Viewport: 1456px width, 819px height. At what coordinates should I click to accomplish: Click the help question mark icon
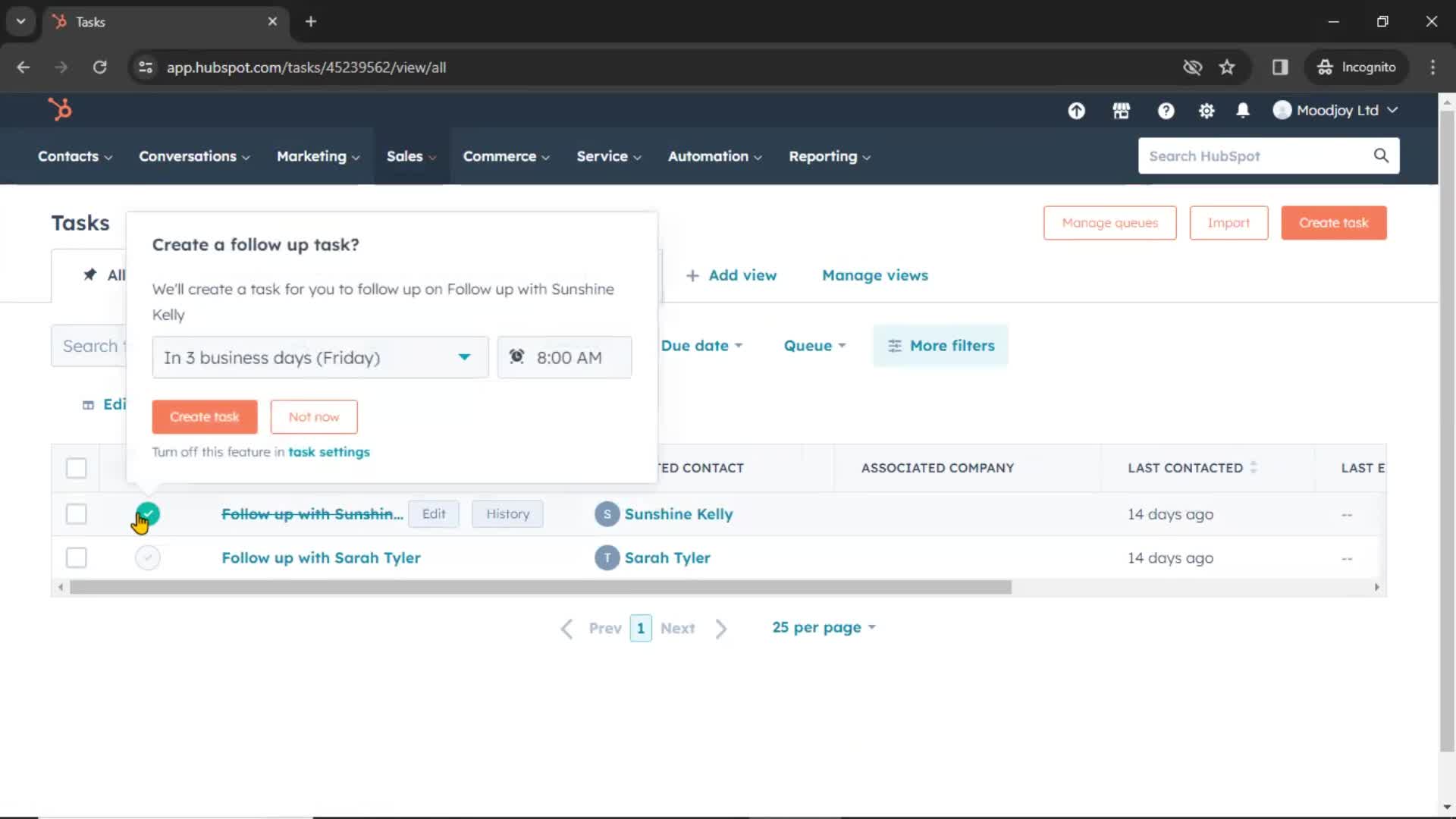pyautogui.click(x=1165, y=110)
